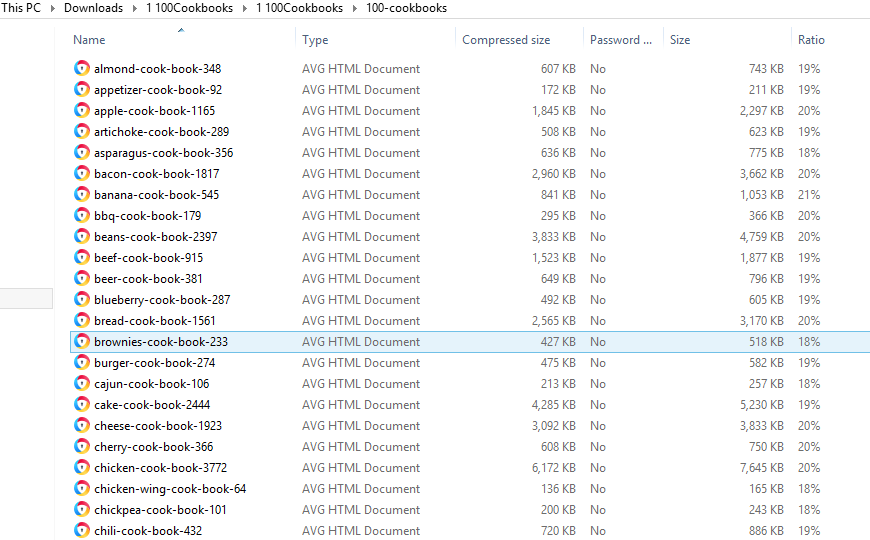
Task: Select file name blueberry-cook-book-287
Action: (162, 300)
